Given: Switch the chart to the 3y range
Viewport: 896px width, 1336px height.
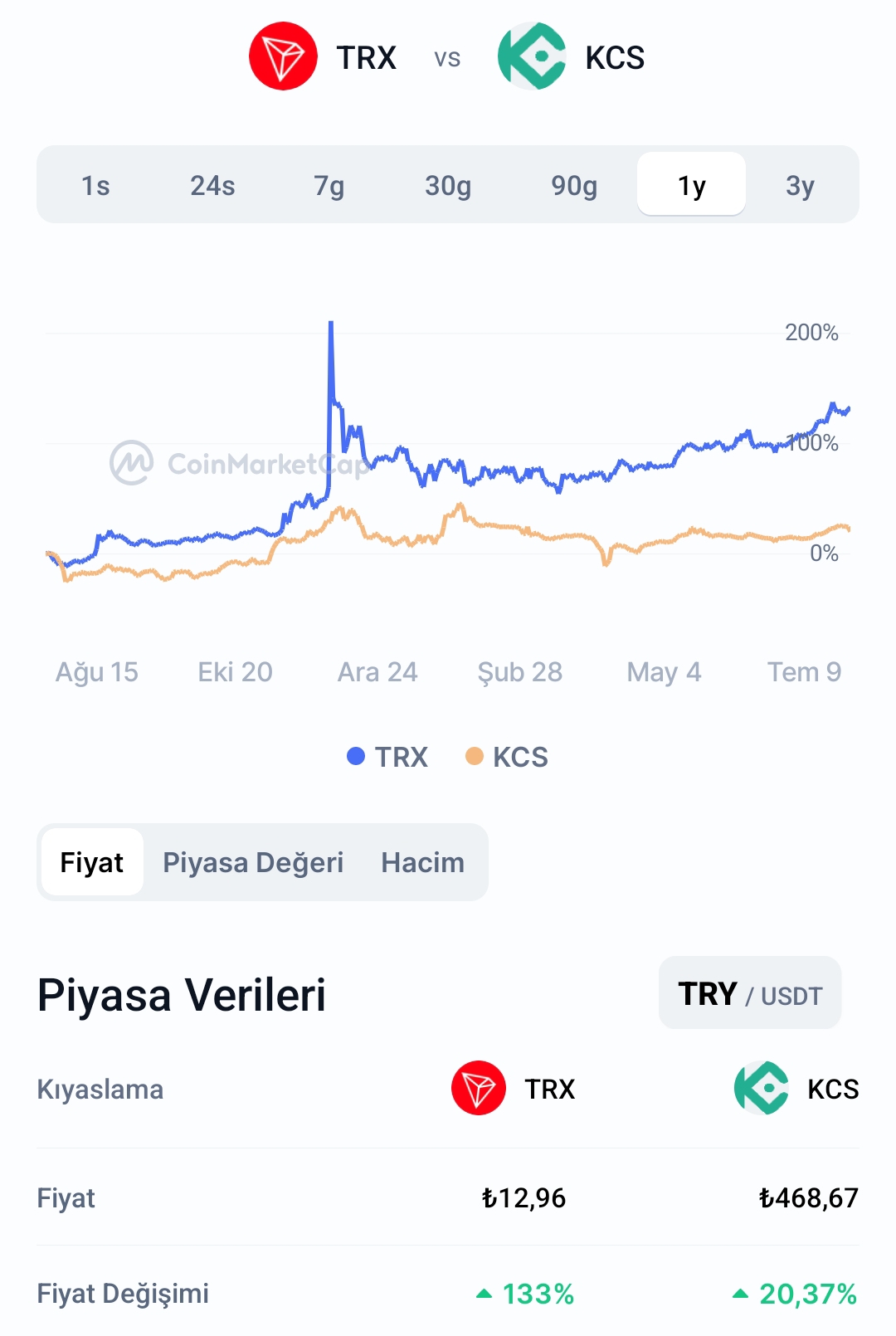Looking at the screenshot, I should coord(801,185).
